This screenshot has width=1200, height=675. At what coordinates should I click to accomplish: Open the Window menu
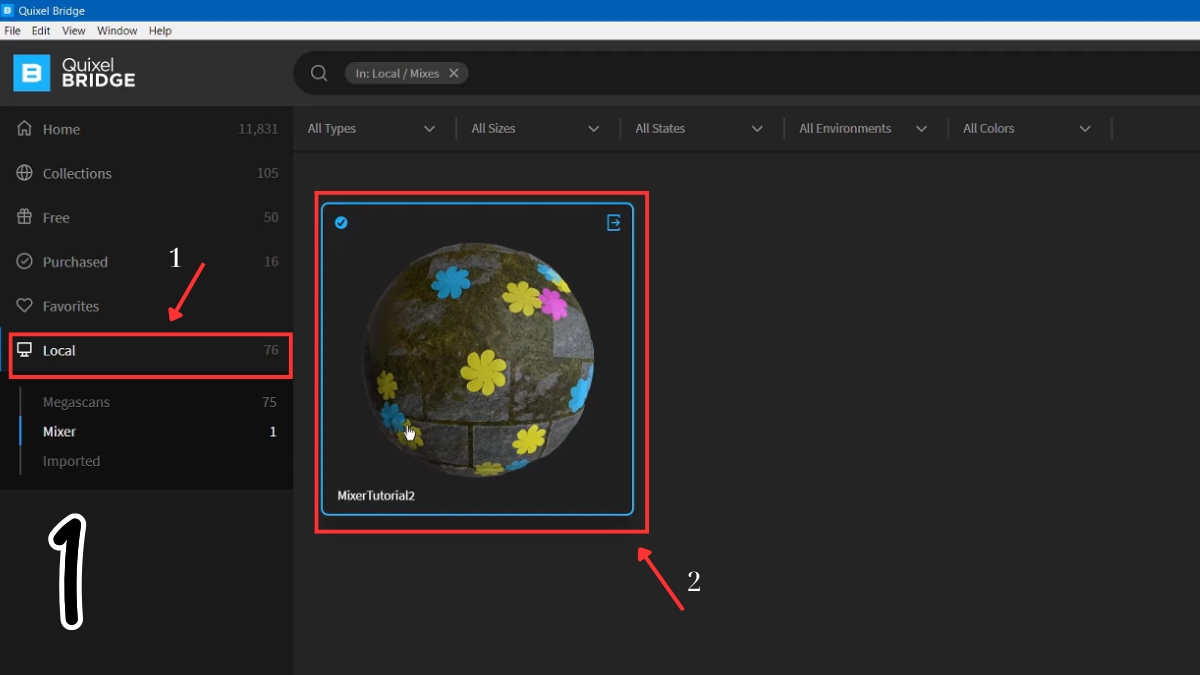point(118,31)
